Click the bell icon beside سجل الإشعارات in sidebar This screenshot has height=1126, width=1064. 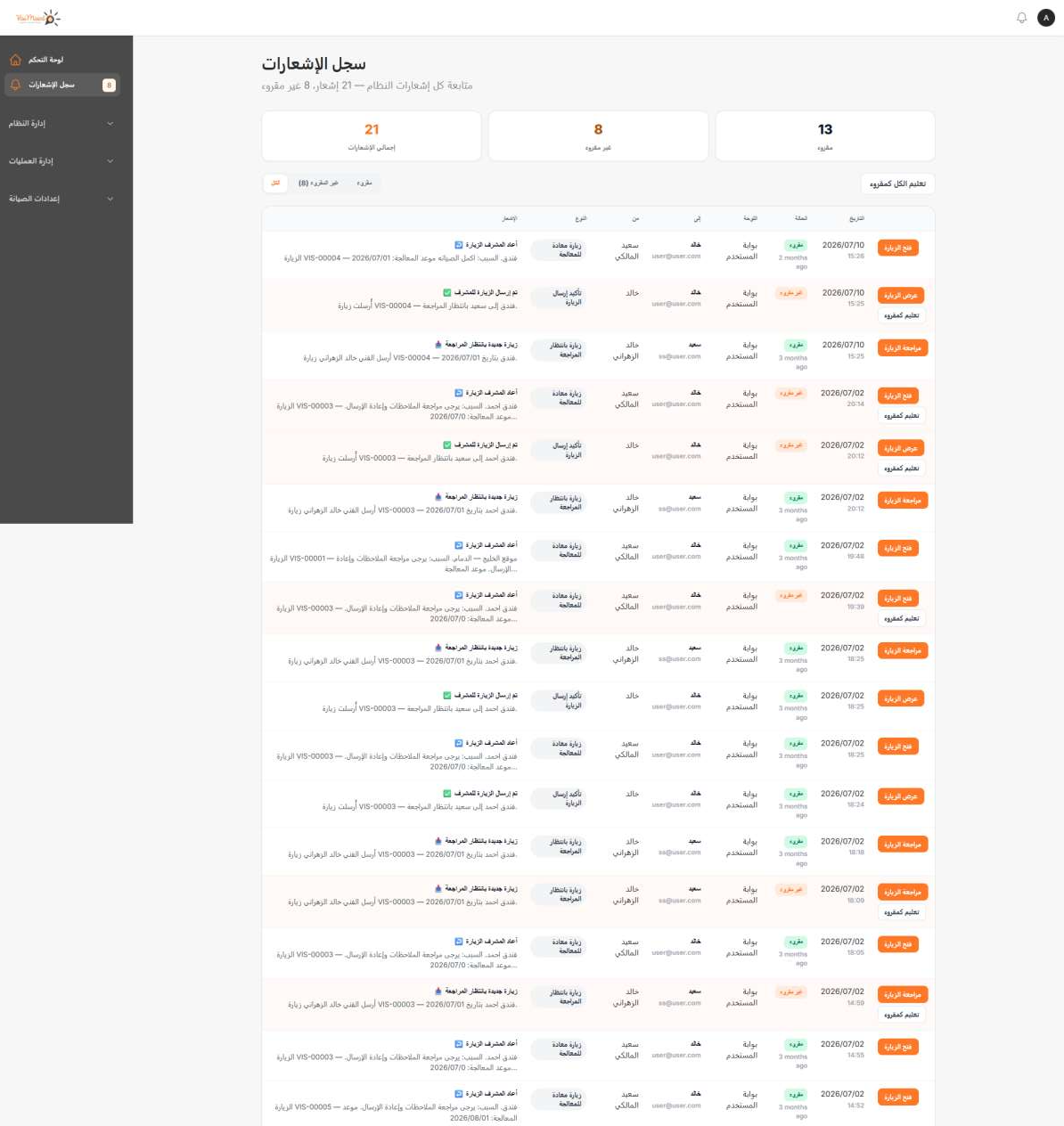(x=15, y=85)
